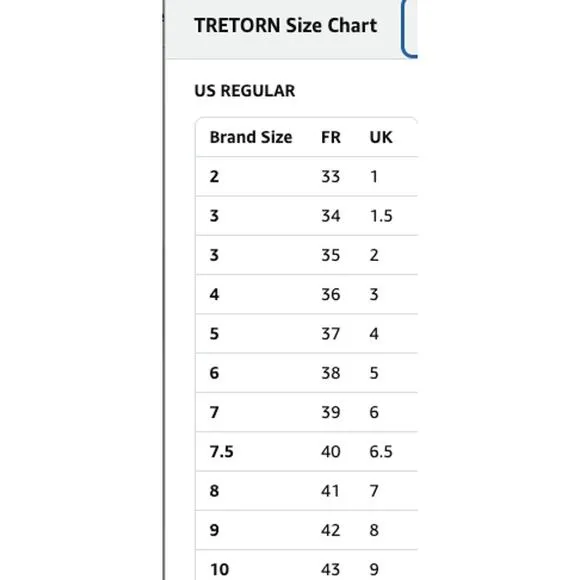
Task: Select brand size 9 row
Action: point(307,530)
